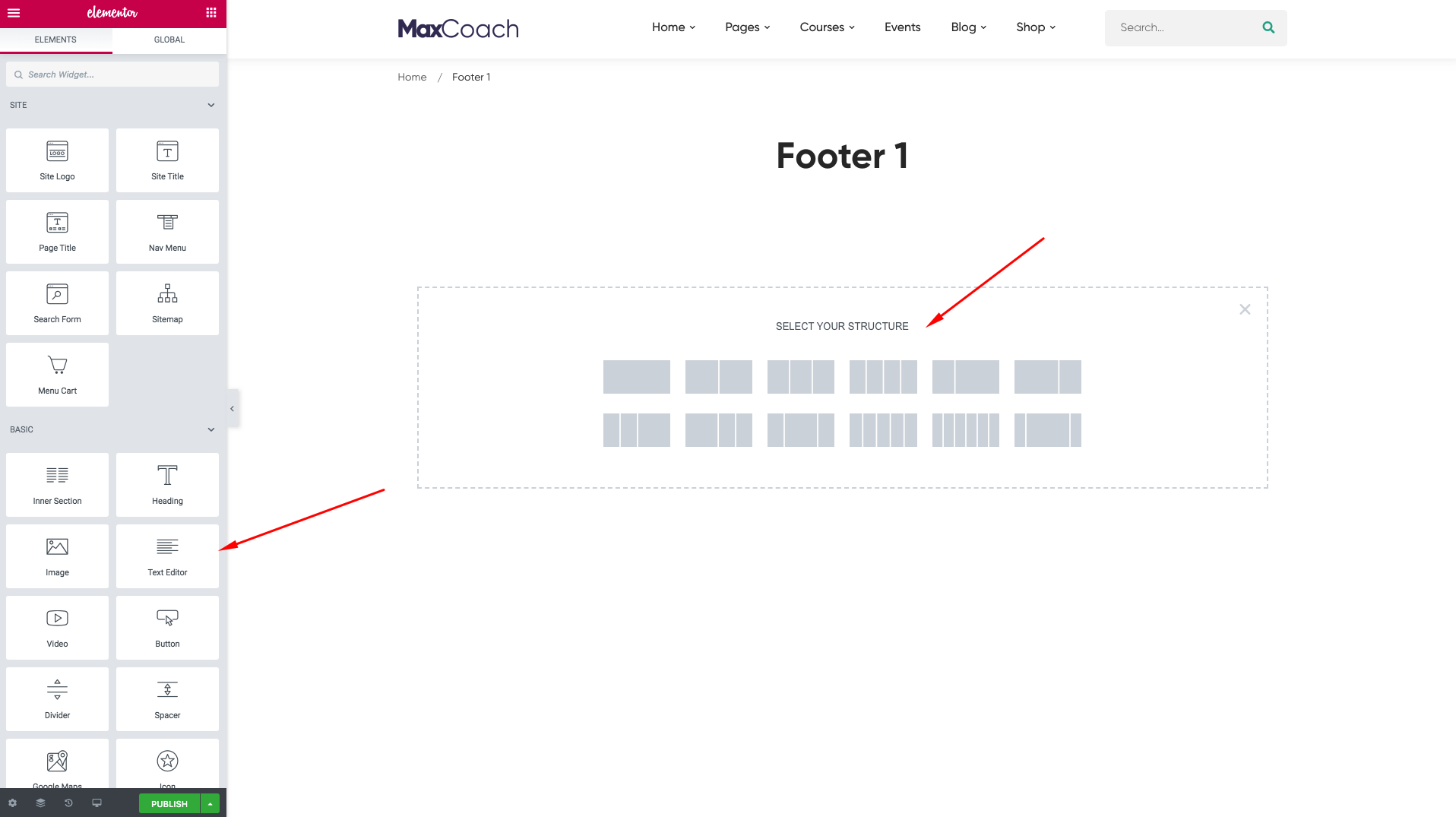Open responsive mode monitor icon
1456x817 pixels.
97,803
